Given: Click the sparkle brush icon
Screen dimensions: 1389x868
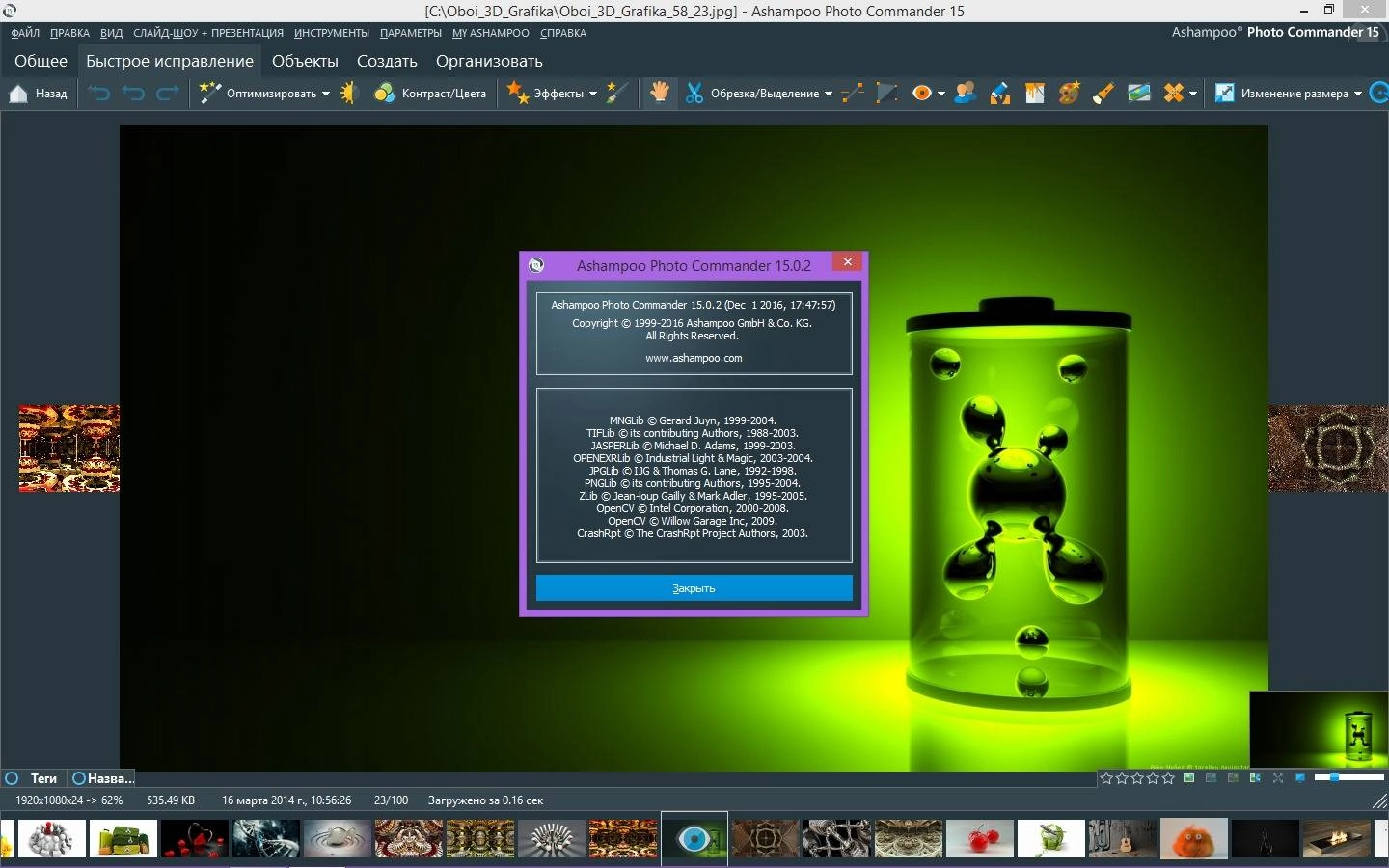Looking at the screenshot, I should pos(617,94).
